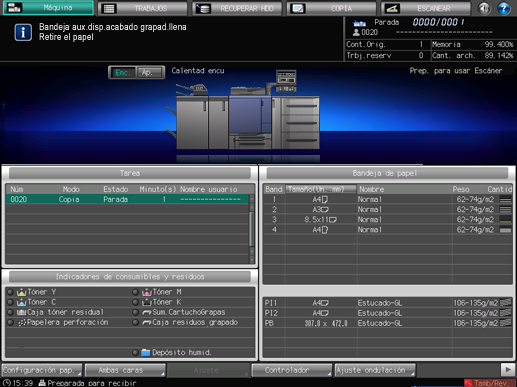Viewport: 517px width, 387px height.
Task: Click the cyan Tóner C cartridge icon
Action: pyautogui.click(x=22, y=302)
